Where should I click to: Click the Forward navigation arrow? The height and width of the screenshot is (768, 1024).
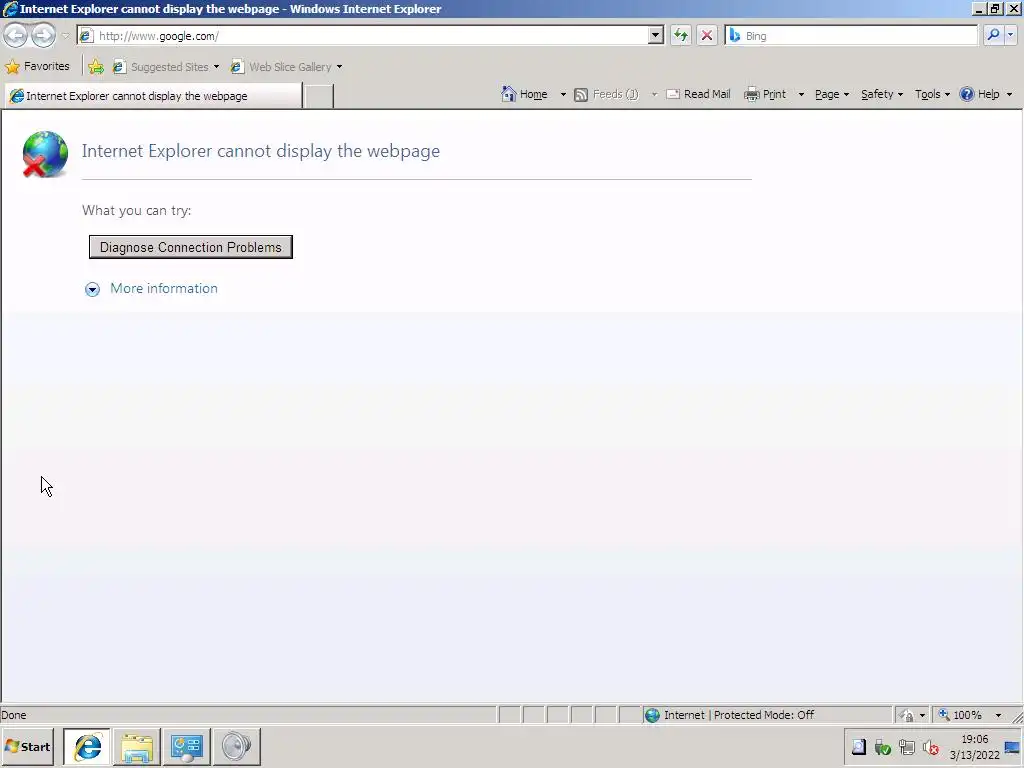(x=43, y=35)
